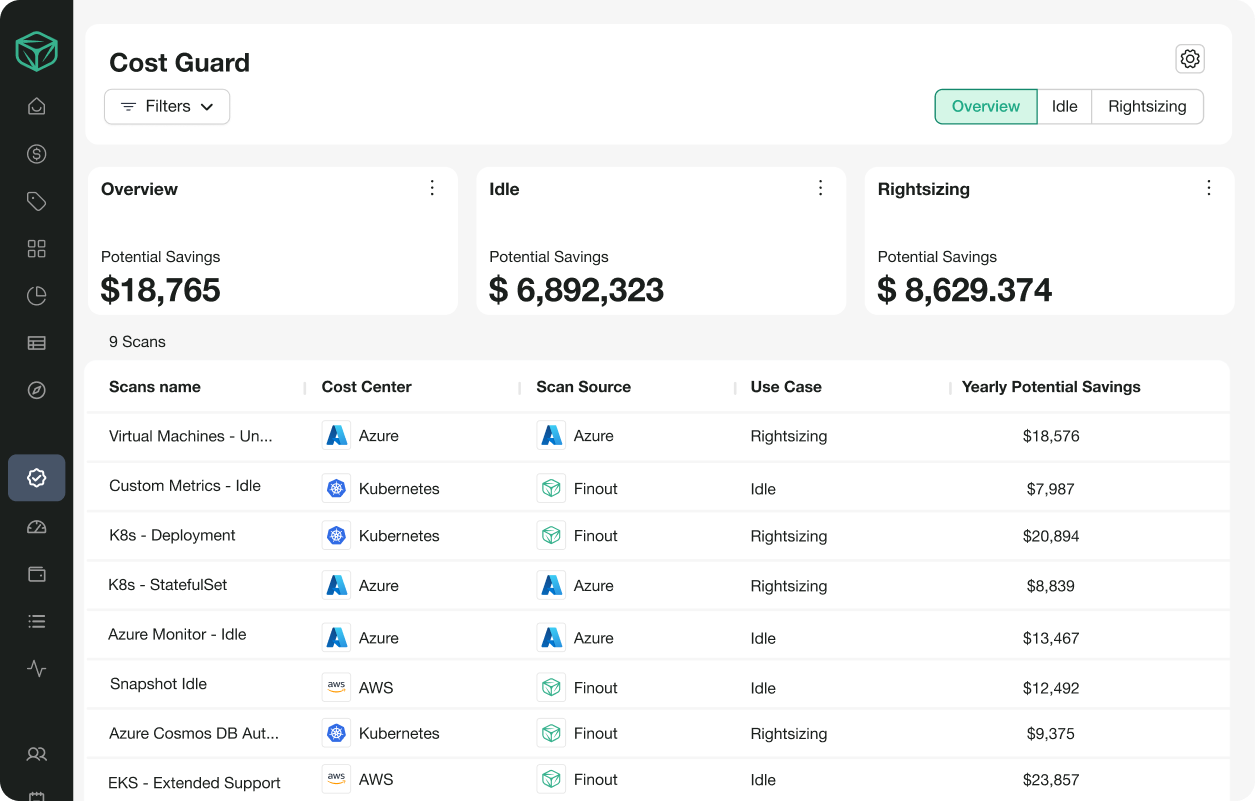The width and height of the screenshot is (1255, 802).
Task: Open the Overview card three-dot menu
Action: (x=432, y=188)
